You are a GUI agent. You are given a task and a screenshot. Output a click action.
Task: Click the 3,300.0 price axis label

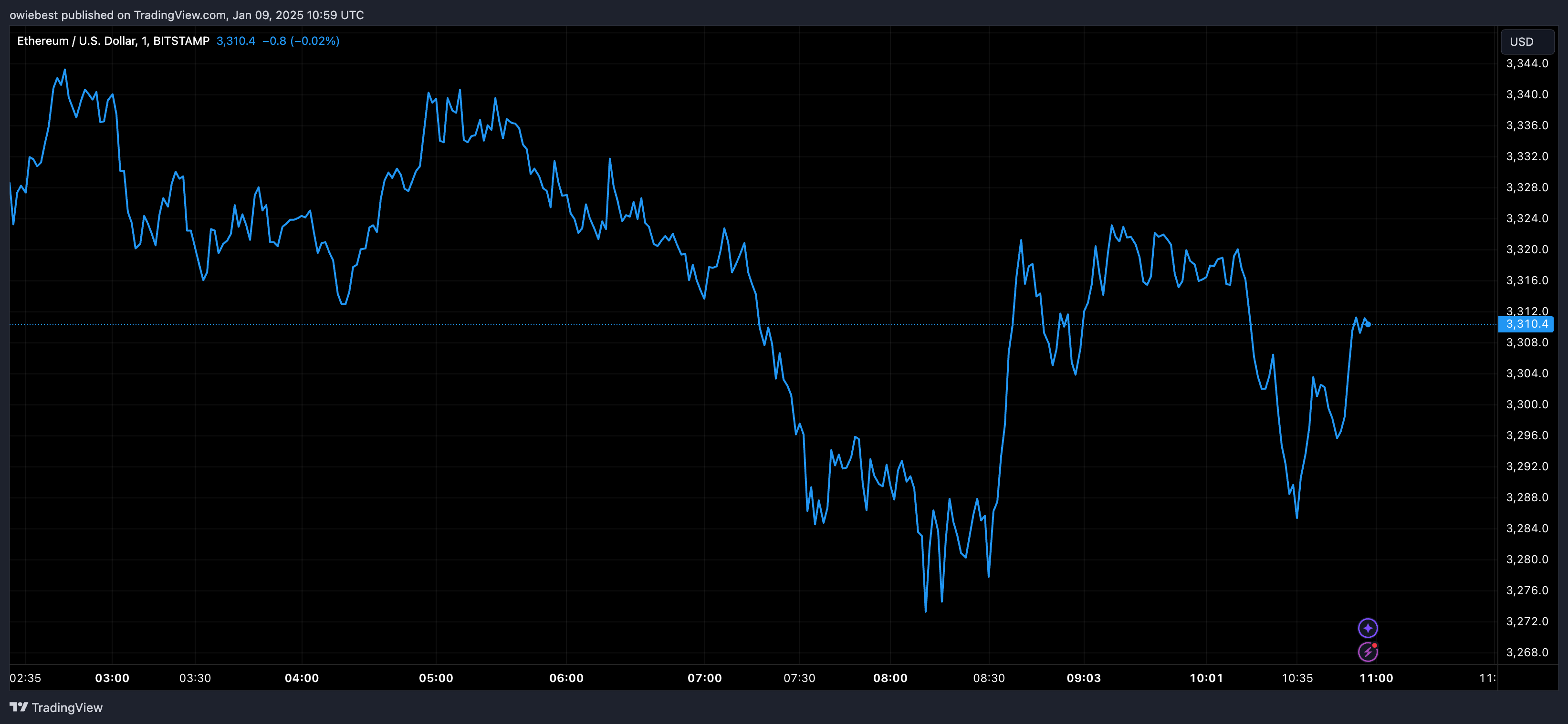pyautogui.click(x=1526, y=404)
